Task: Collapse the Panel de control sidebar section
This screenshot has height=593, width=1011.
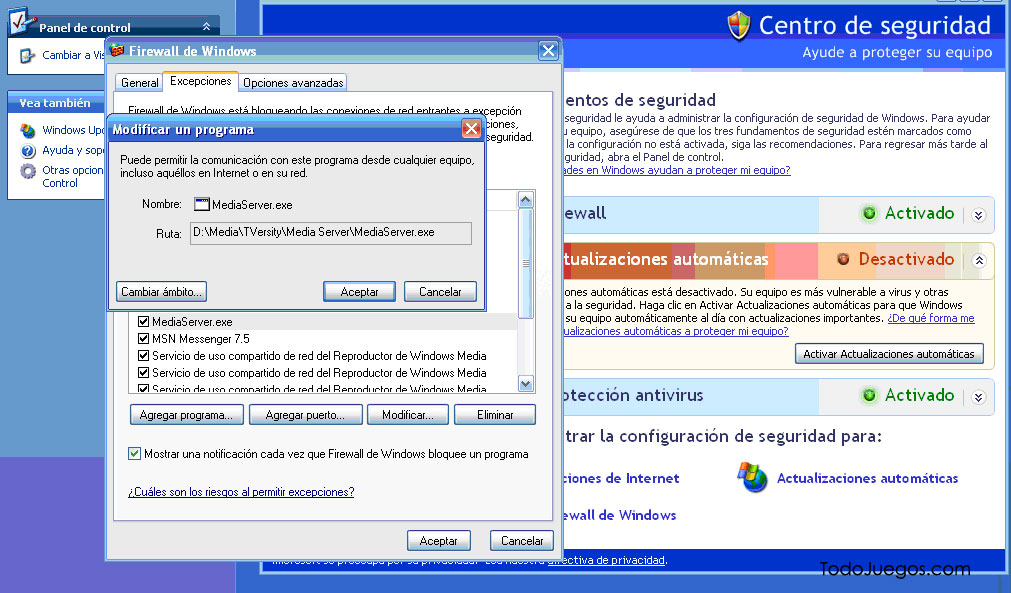Action: (206, 26)
